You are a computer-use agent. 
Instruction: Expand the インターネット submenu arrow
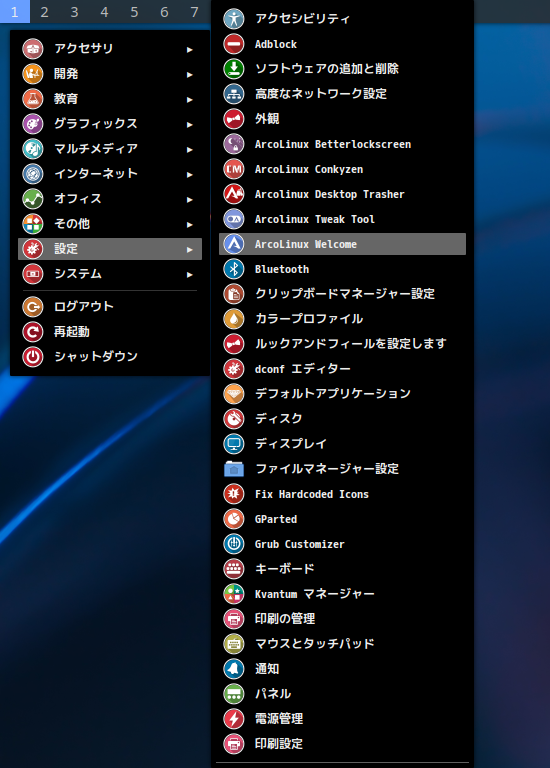(x=190, y=174)
